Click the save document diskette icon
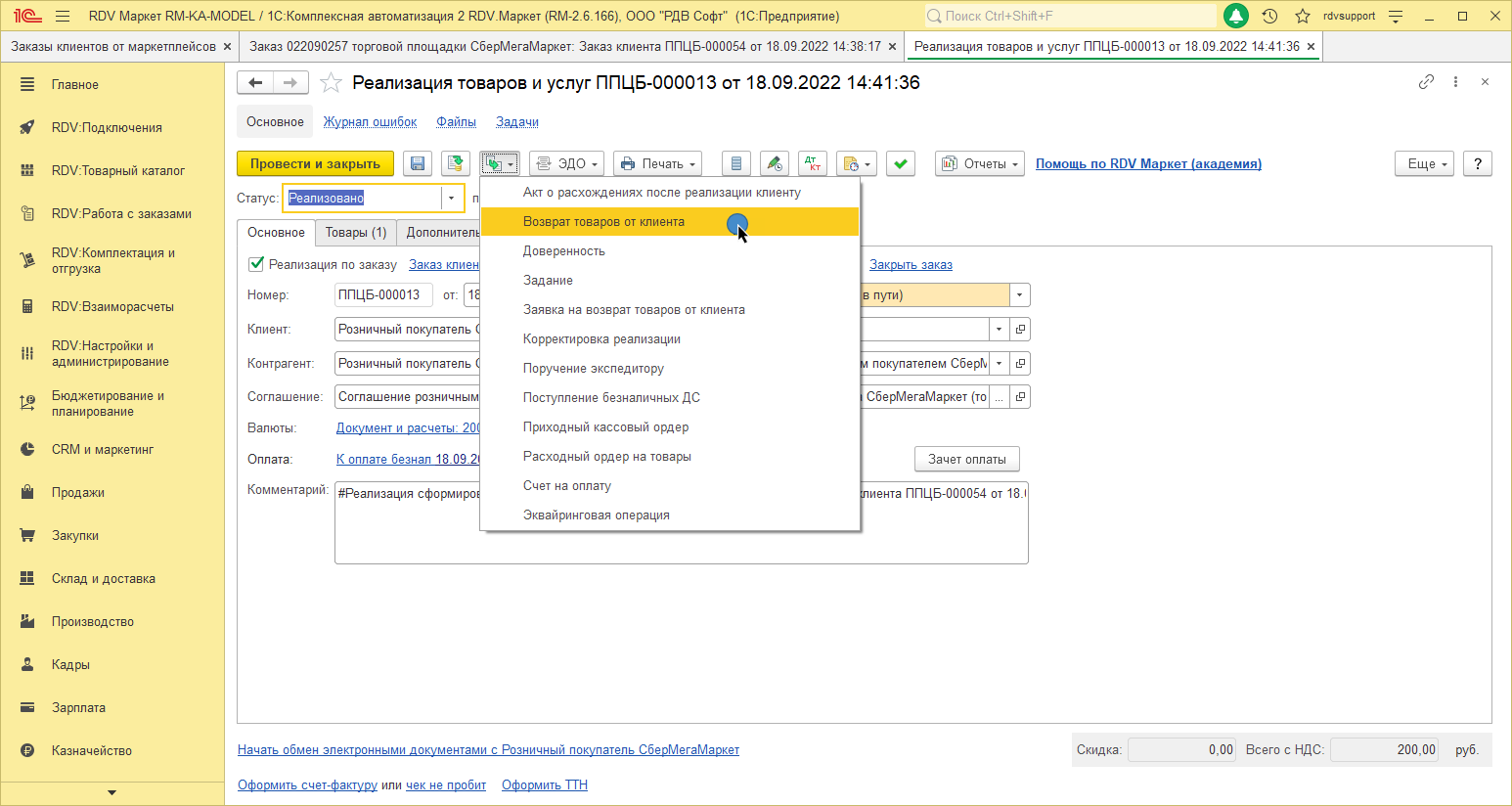Screen dimensions: 1512x806 coord(418,164)
